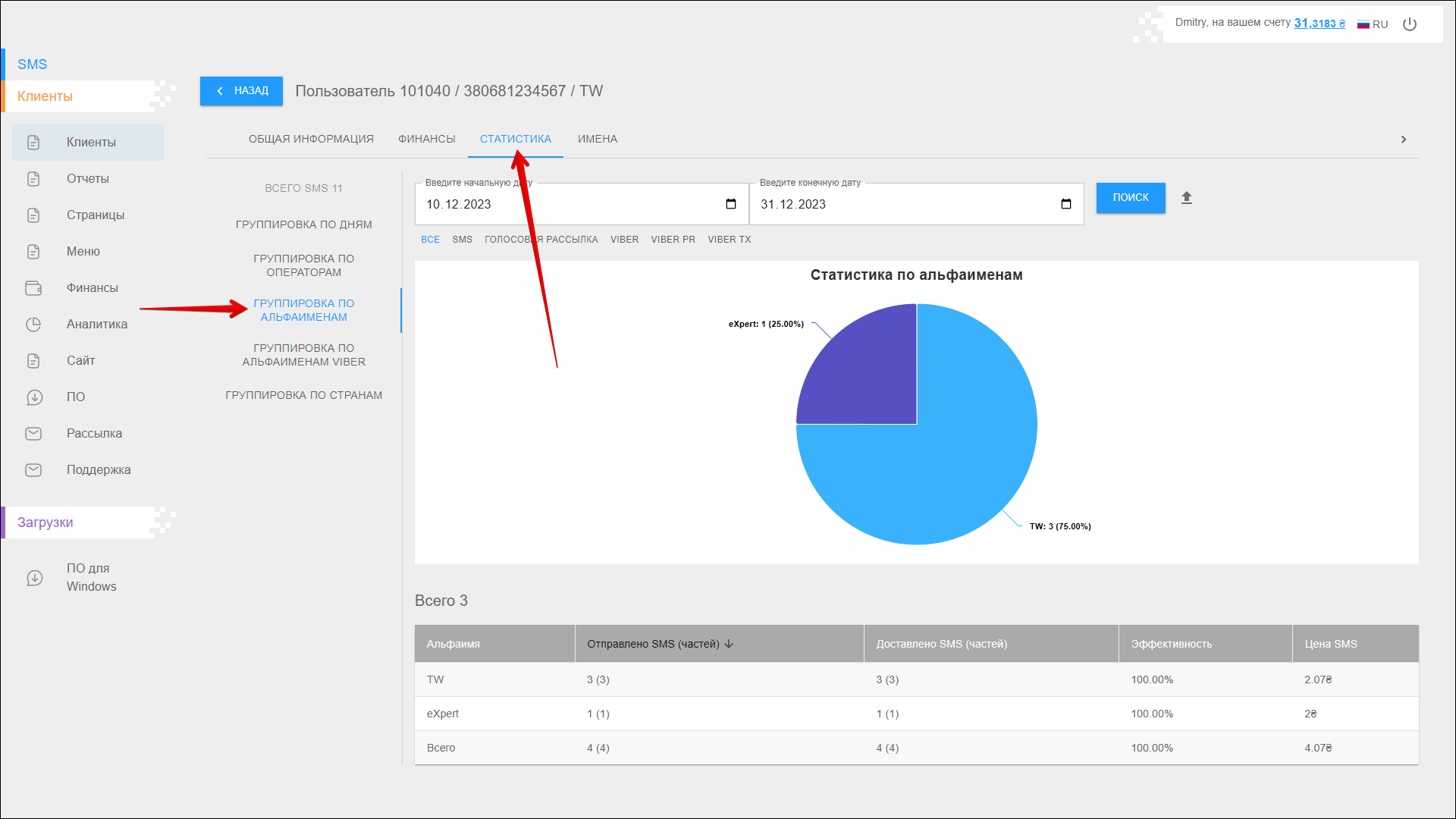The width and height of the screenshot is (1456, 819).
Task: Click the upload export icon next to Поиск
Action: [1187, 198]
